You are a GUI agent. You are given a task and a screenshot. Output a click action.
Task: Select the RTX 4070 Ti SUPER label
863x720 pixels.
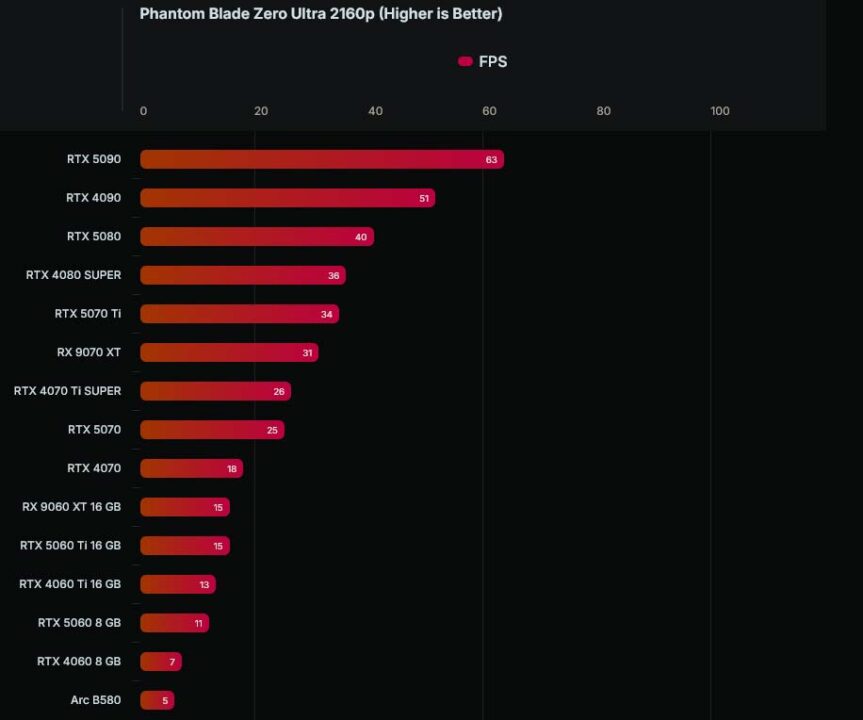pyautogui.click(x=67, y=391)
